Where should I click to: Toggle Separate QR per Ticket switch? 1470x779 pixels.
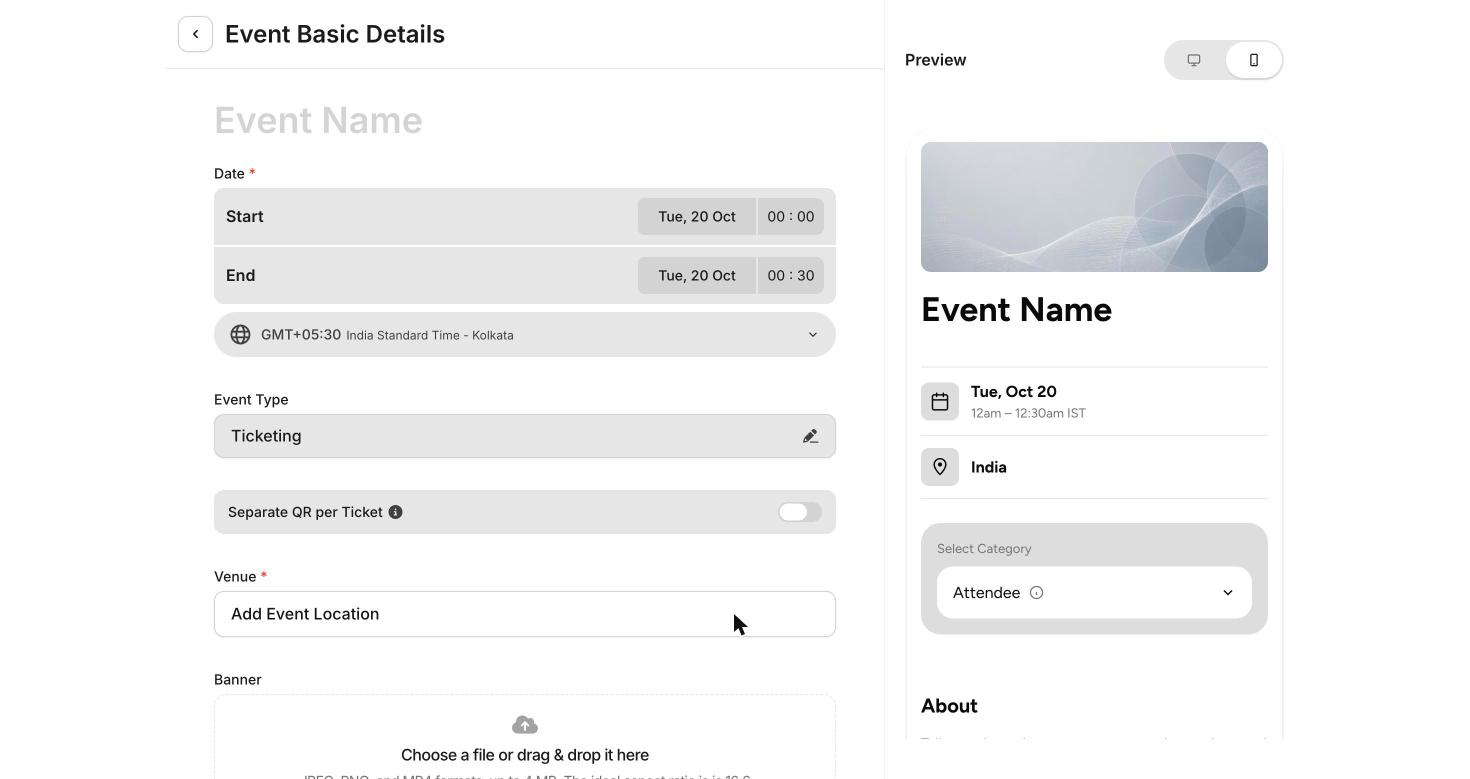(x=800, y=512)
